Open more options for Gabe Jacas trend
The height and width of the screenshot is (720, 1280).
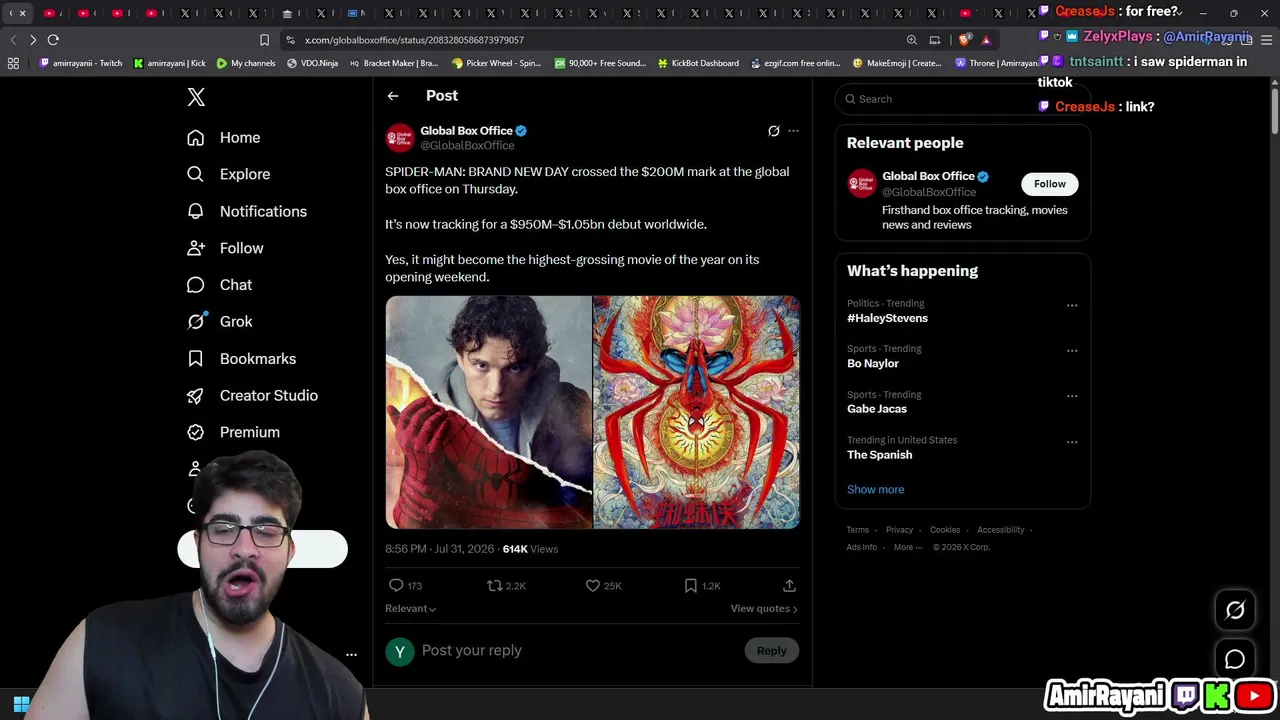[x=1072, y=396]
